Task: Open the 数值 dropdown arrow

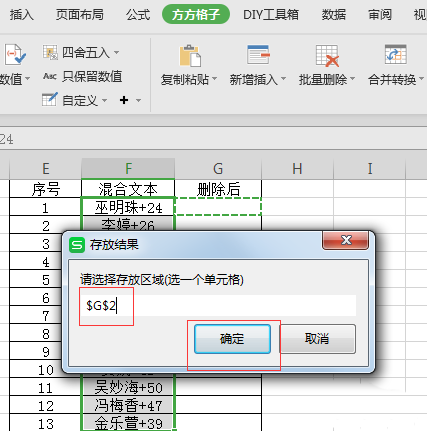Action: pyautogui.click(x=27, y=79)
